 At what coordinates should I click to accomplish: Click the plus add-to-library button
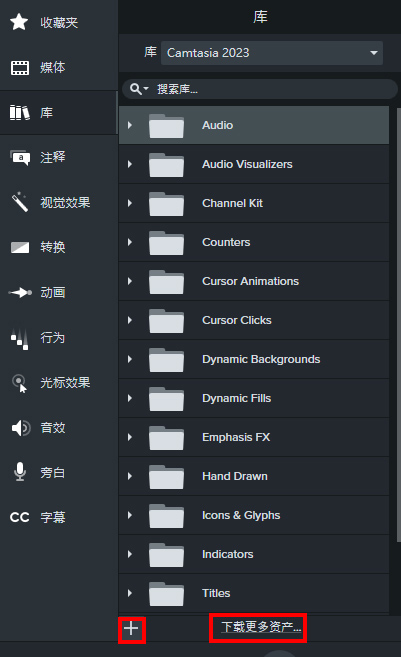(x=131, y=628)
